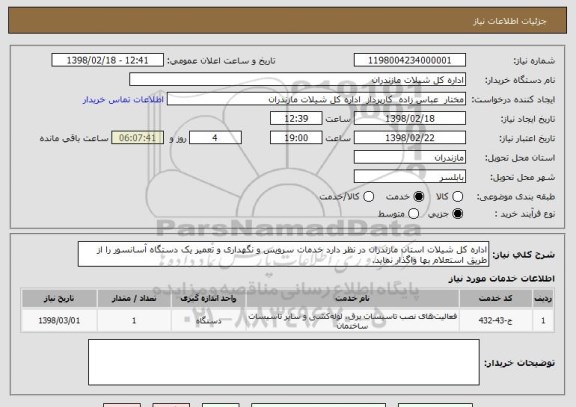Click the buyer organization name field

(298, 80)
